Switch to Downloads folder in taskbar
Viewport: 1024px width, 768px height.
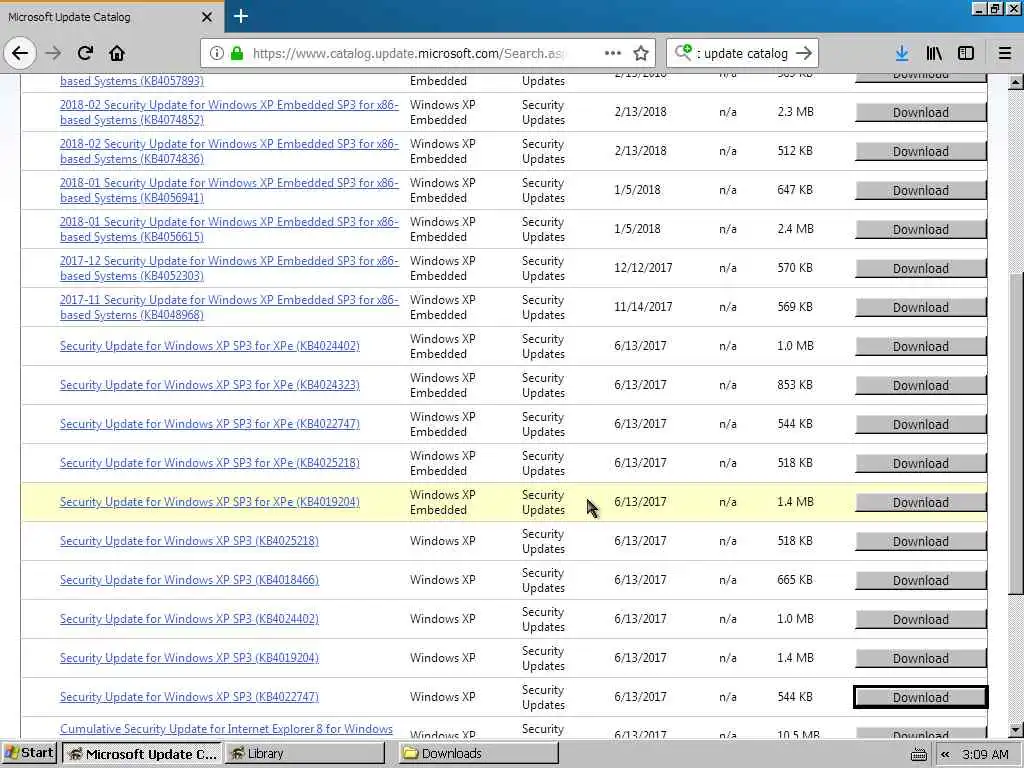(x=479, y=753)
